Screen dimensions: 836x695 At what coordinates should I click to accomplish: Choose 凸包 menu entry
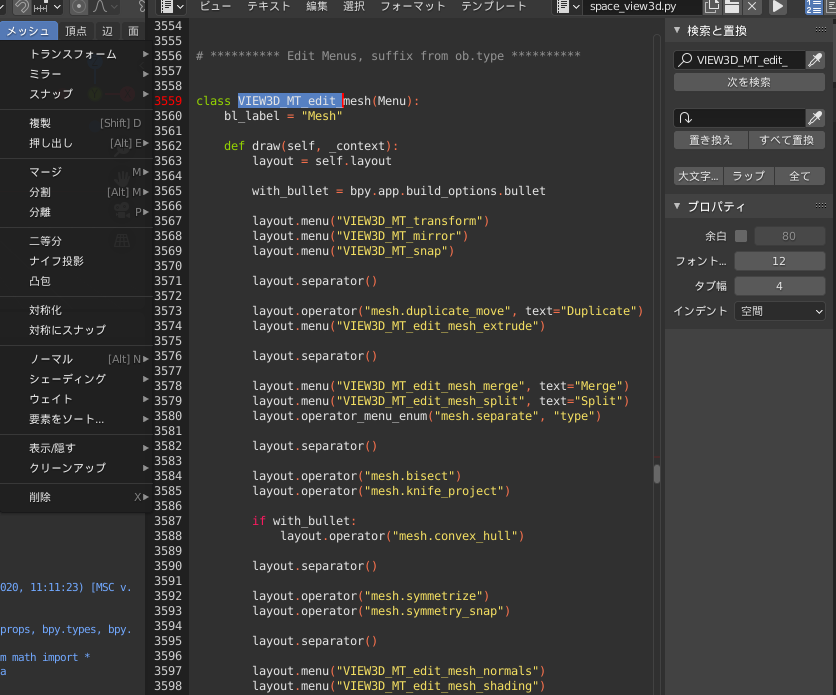click(x=76, y=281)
